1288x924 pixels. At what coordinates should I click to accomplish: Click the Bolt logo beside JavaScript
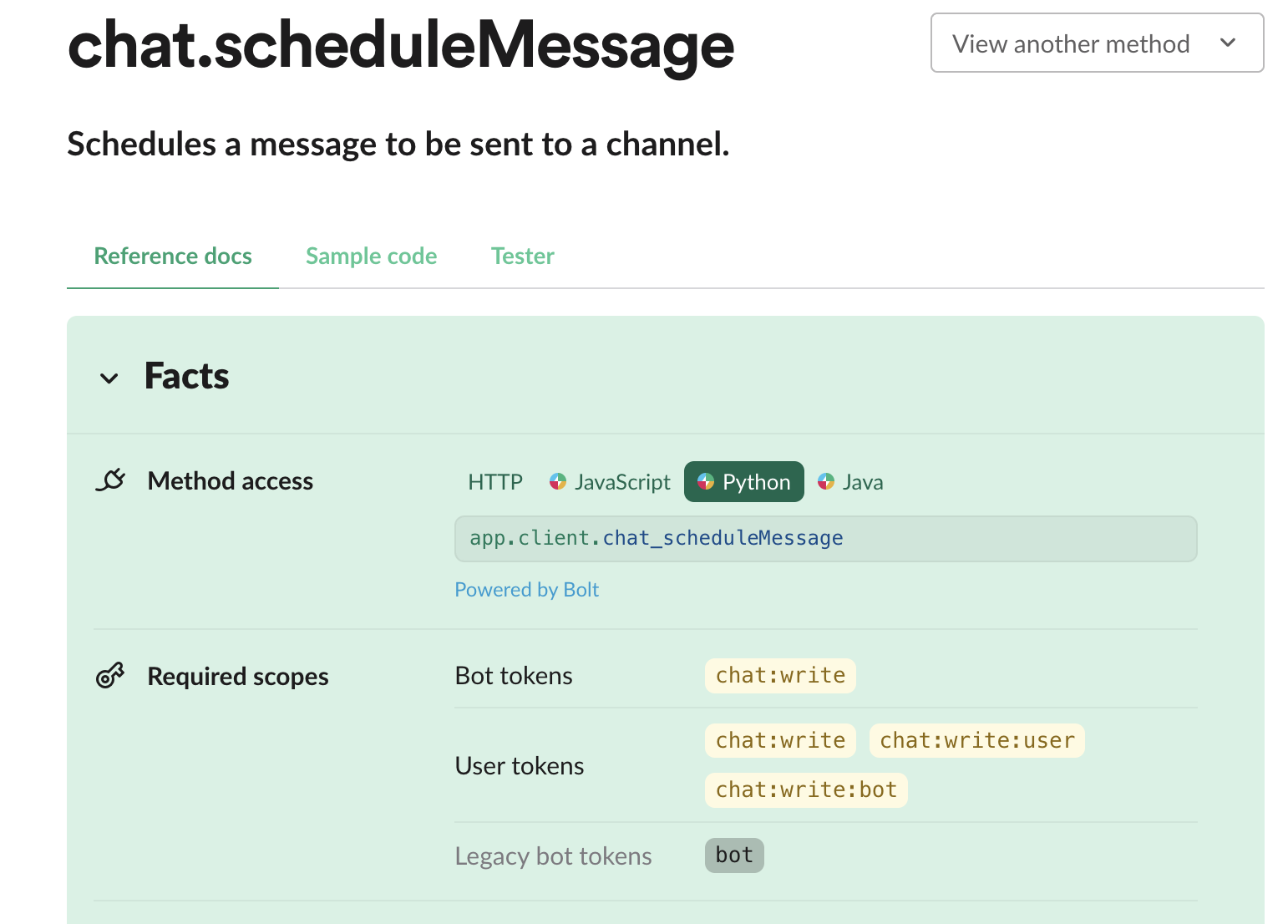click(x=557, y=482)
